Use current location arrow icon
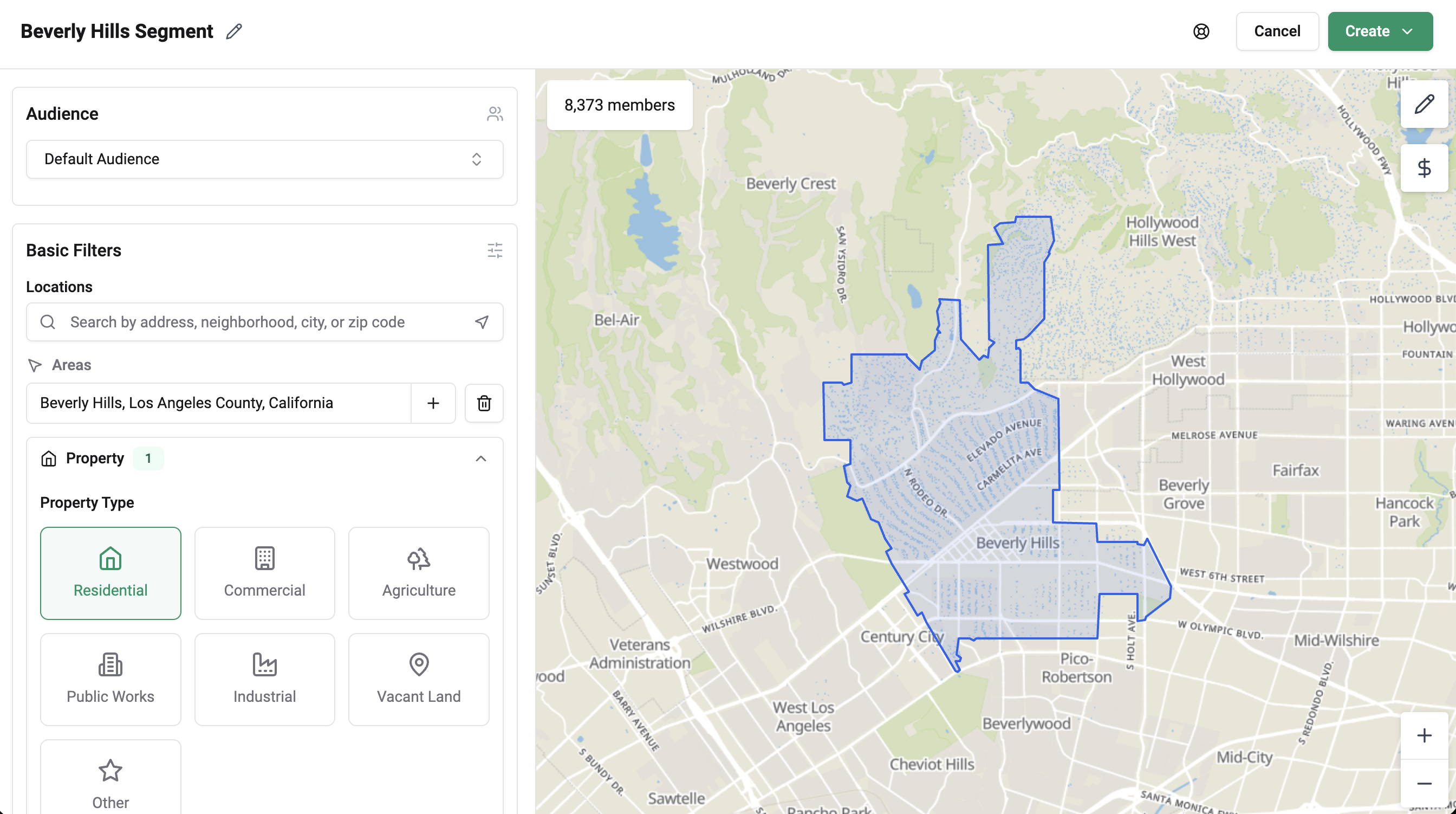This screenshot has width=1456, height=814. 482,322
